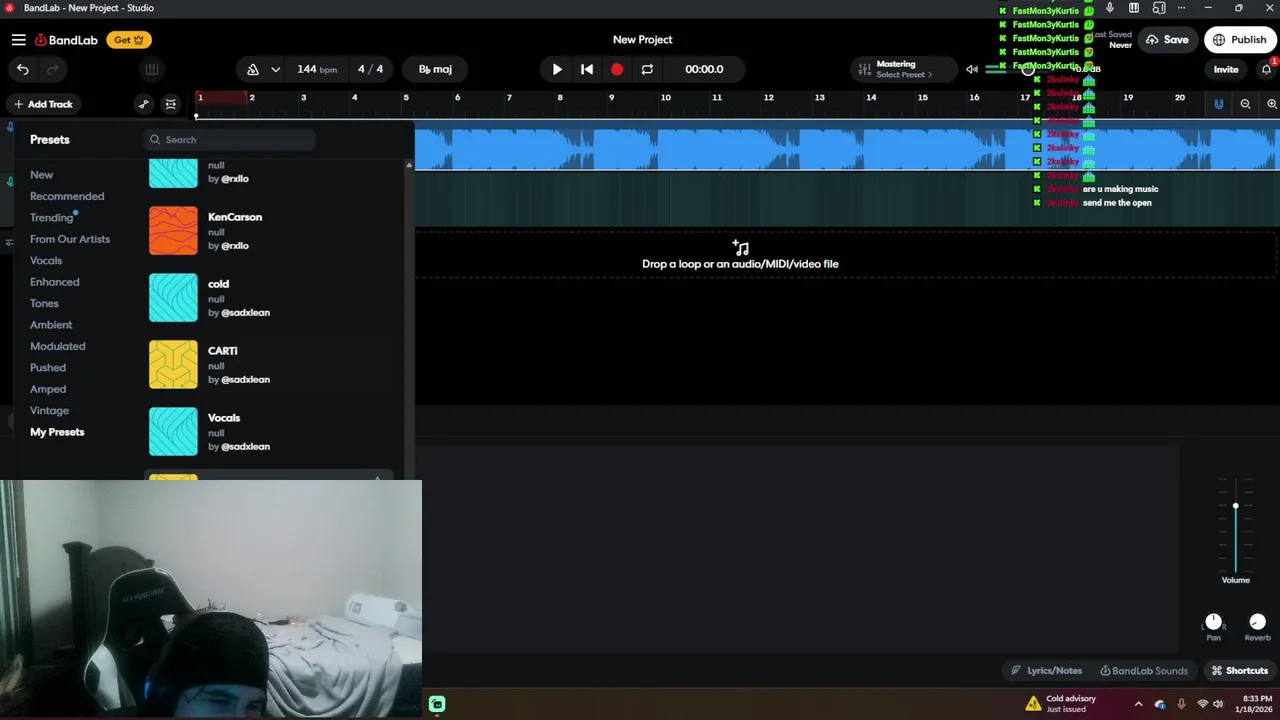
Task: Toggle loop cycle mode
Action: pyautogui.click(x=647, y=69)
